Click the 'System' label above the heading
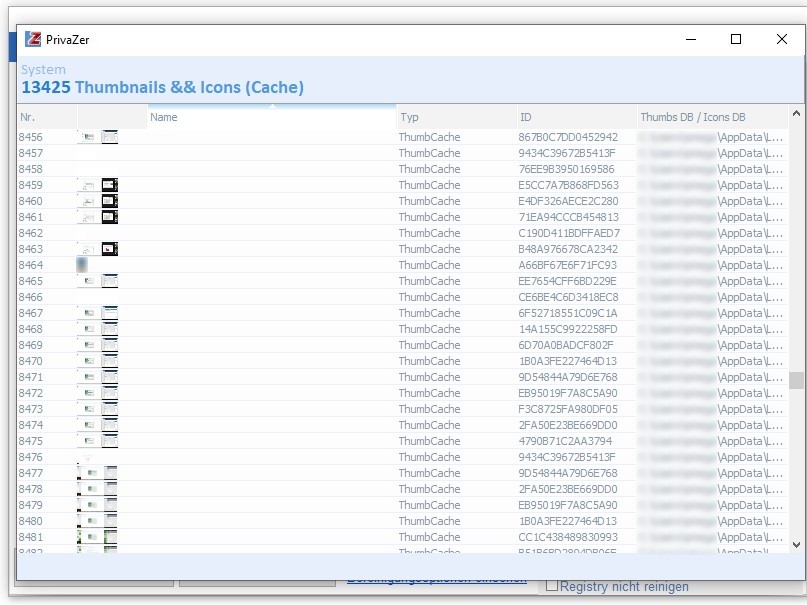807x605 pixels. pos(43,69)
